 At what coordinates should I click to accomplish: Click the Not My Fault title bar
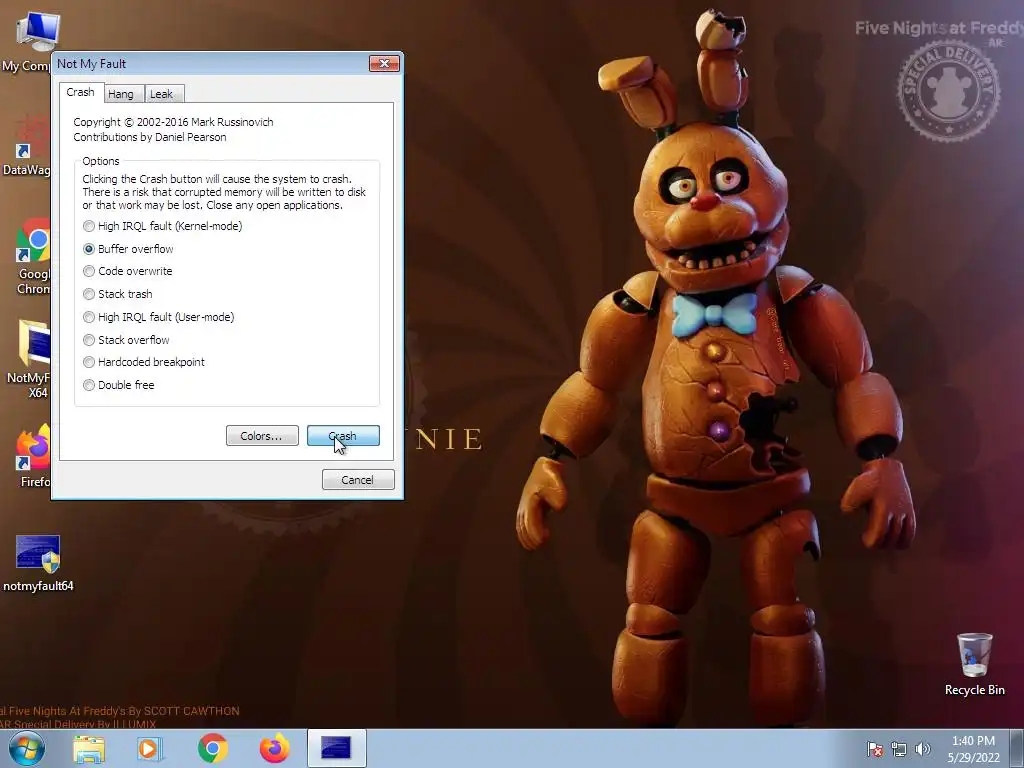tap(212, 63)
